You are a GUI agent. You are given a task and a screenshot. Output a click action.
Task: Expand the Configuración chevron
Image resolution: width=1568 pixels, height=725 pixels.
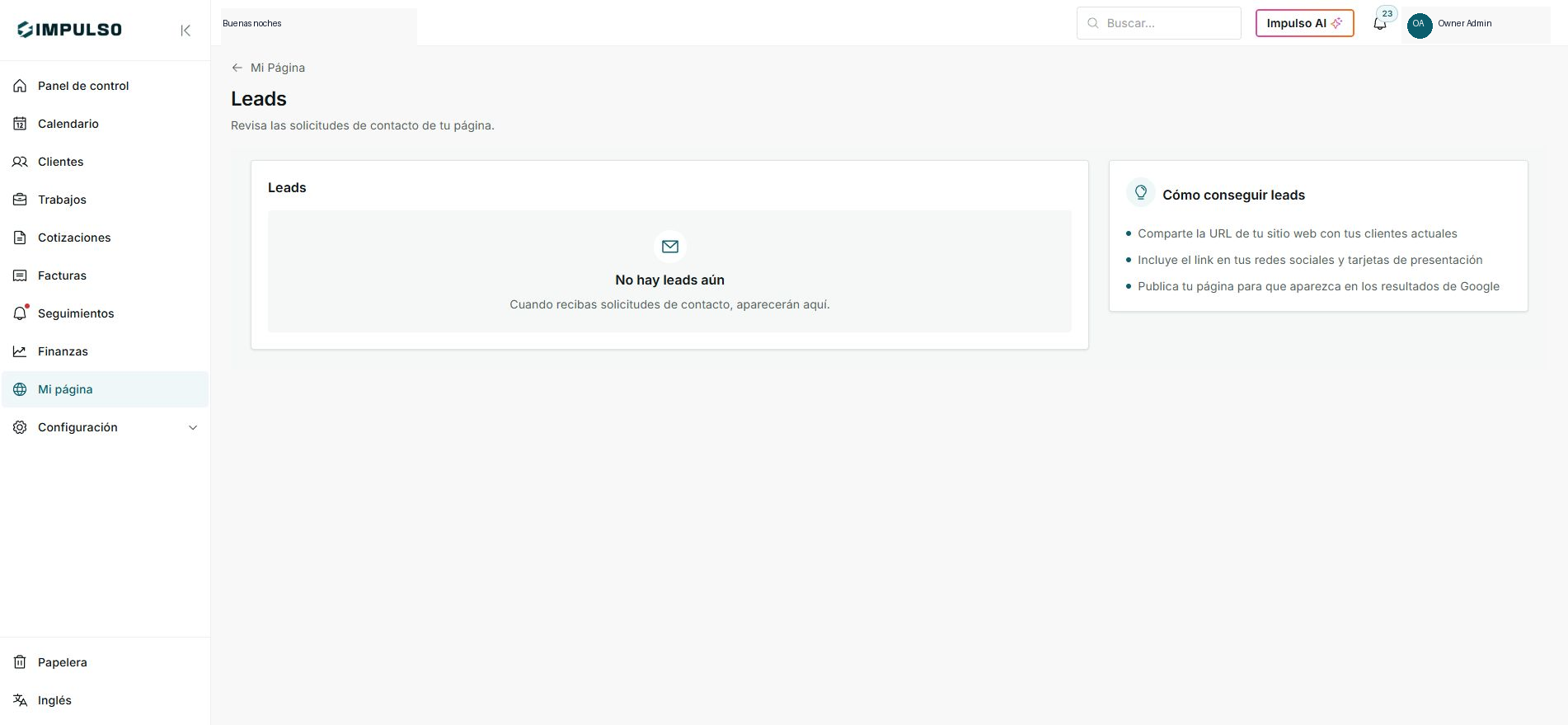pos(193,427)
